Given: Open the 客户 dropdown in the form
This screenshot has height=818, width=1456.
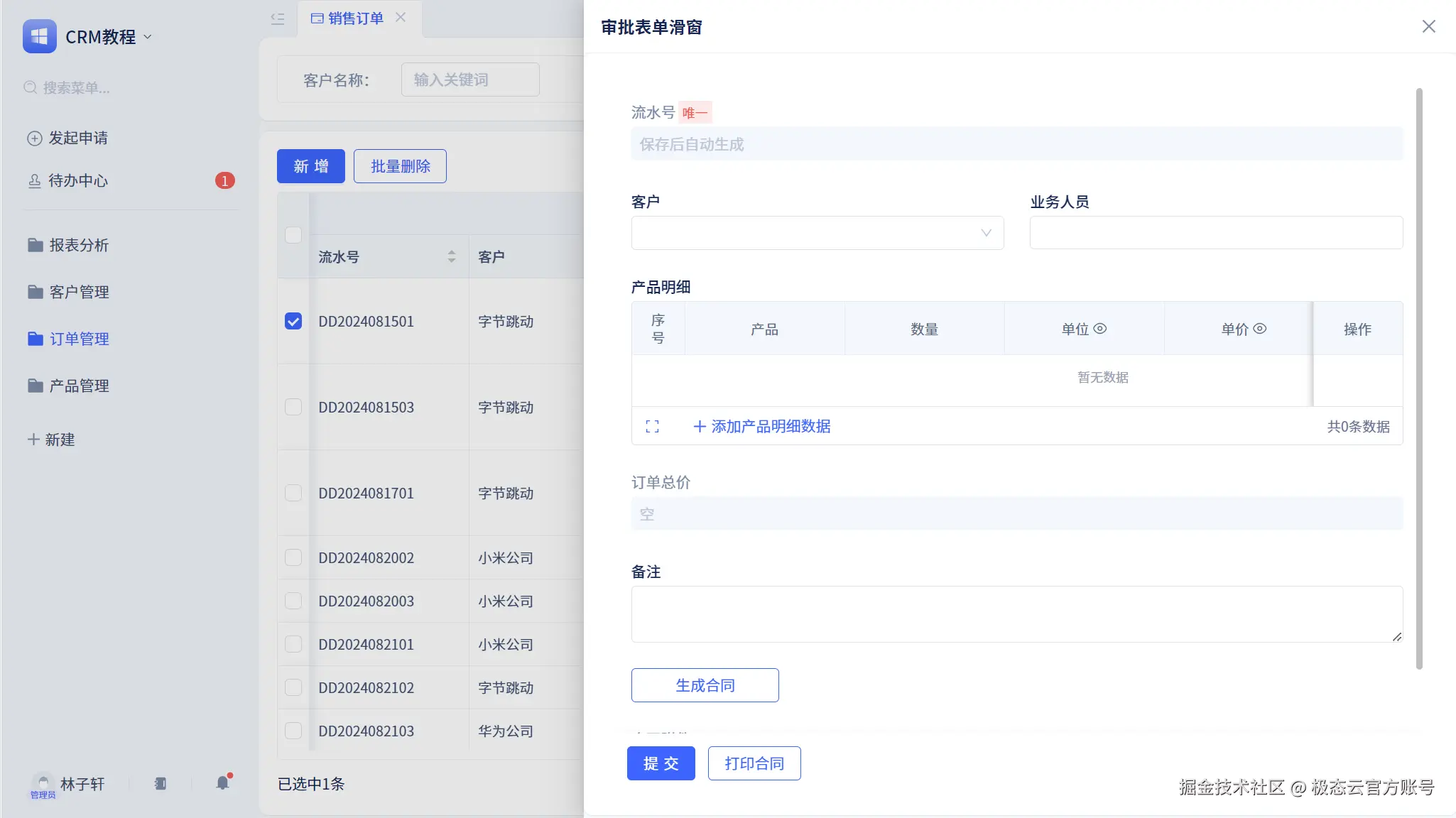Looking at the screenshot, I should tap(817, 233).
